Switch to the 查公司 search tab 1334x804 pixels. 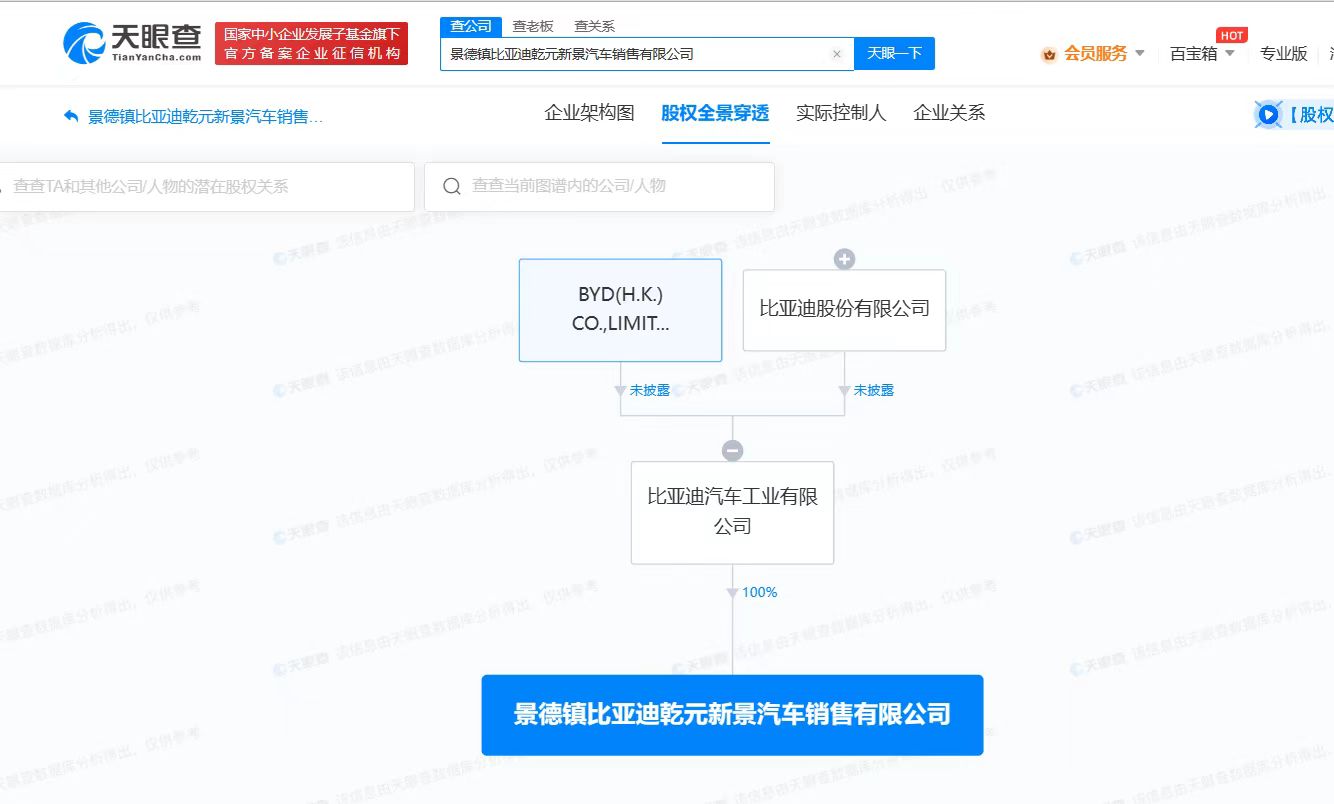[x=471, y=26]
